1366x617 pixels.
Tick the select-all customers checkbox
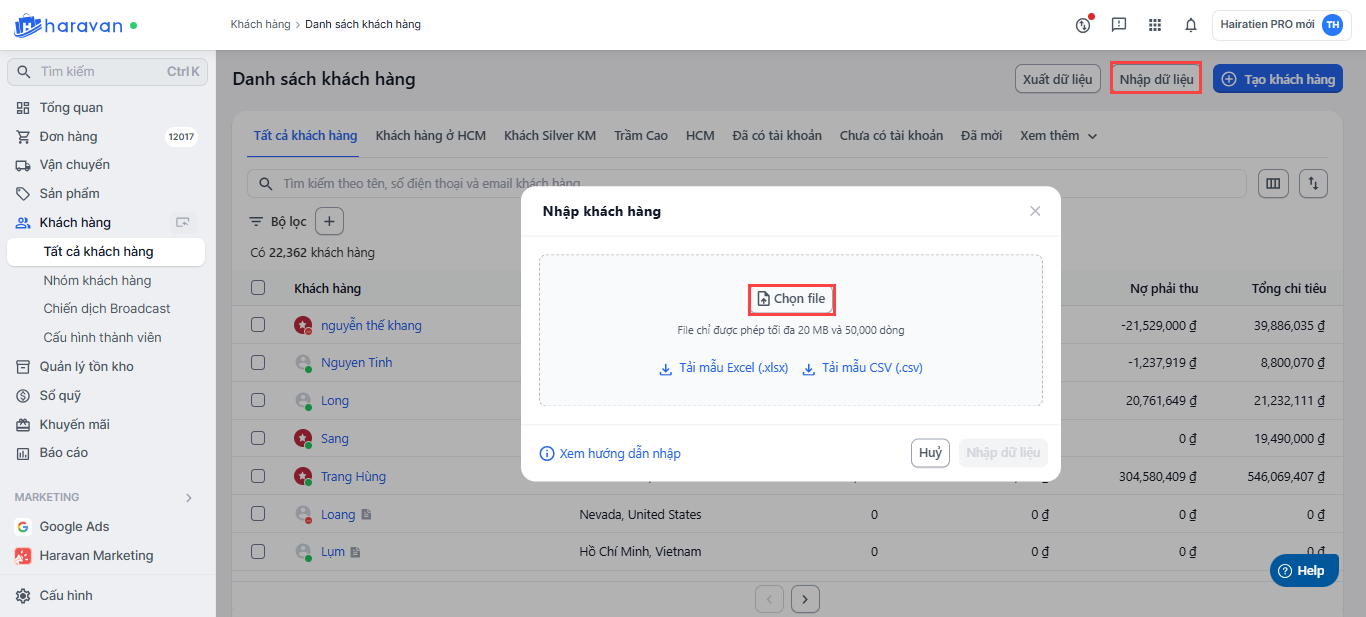(x=258, y=288)
